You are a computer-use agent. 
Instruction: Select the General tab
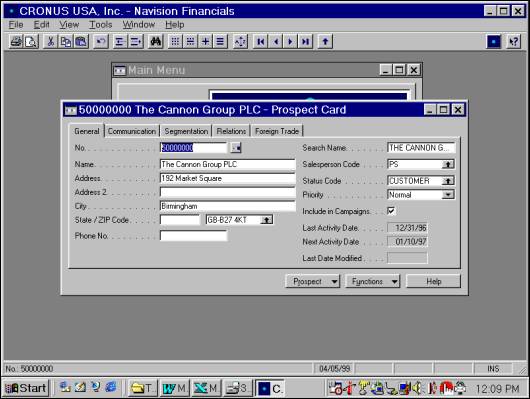tap(87, 131)
